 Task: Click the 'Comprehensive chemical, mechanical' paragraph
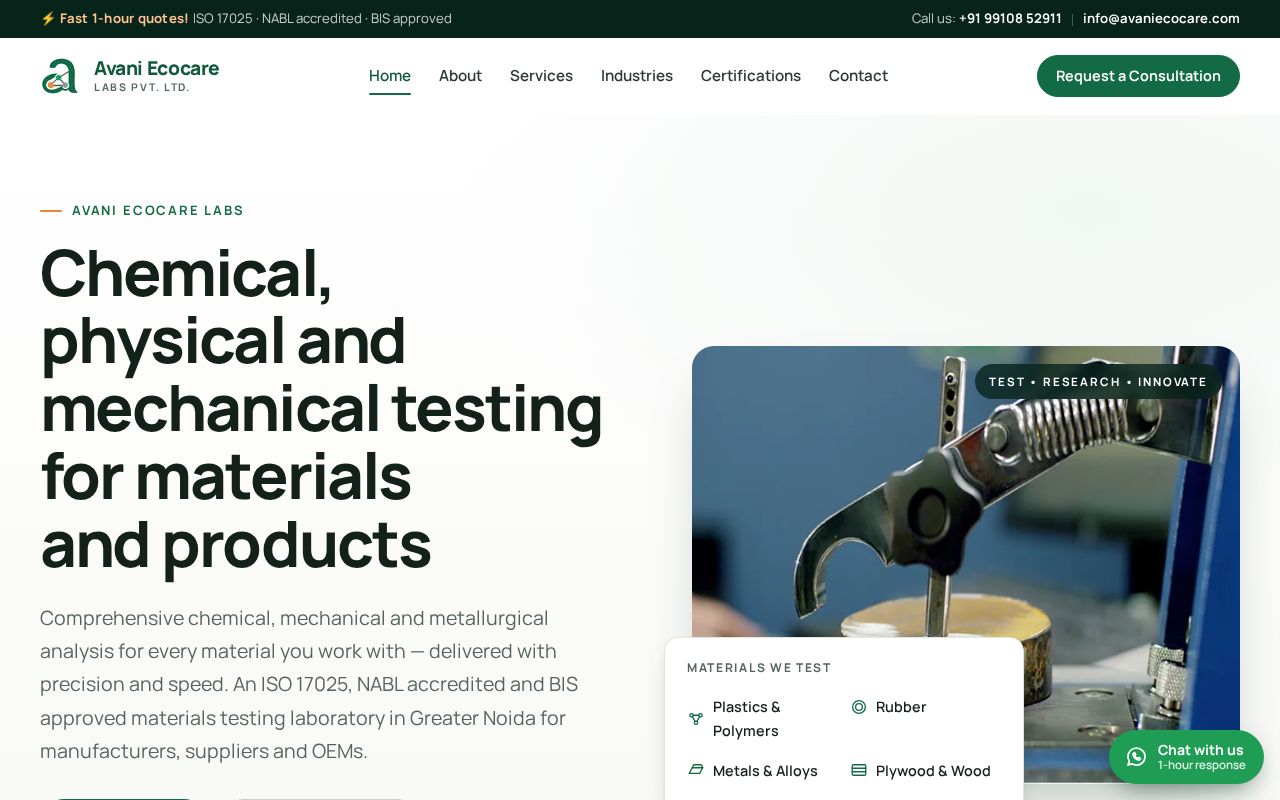(x=309, y=684)
